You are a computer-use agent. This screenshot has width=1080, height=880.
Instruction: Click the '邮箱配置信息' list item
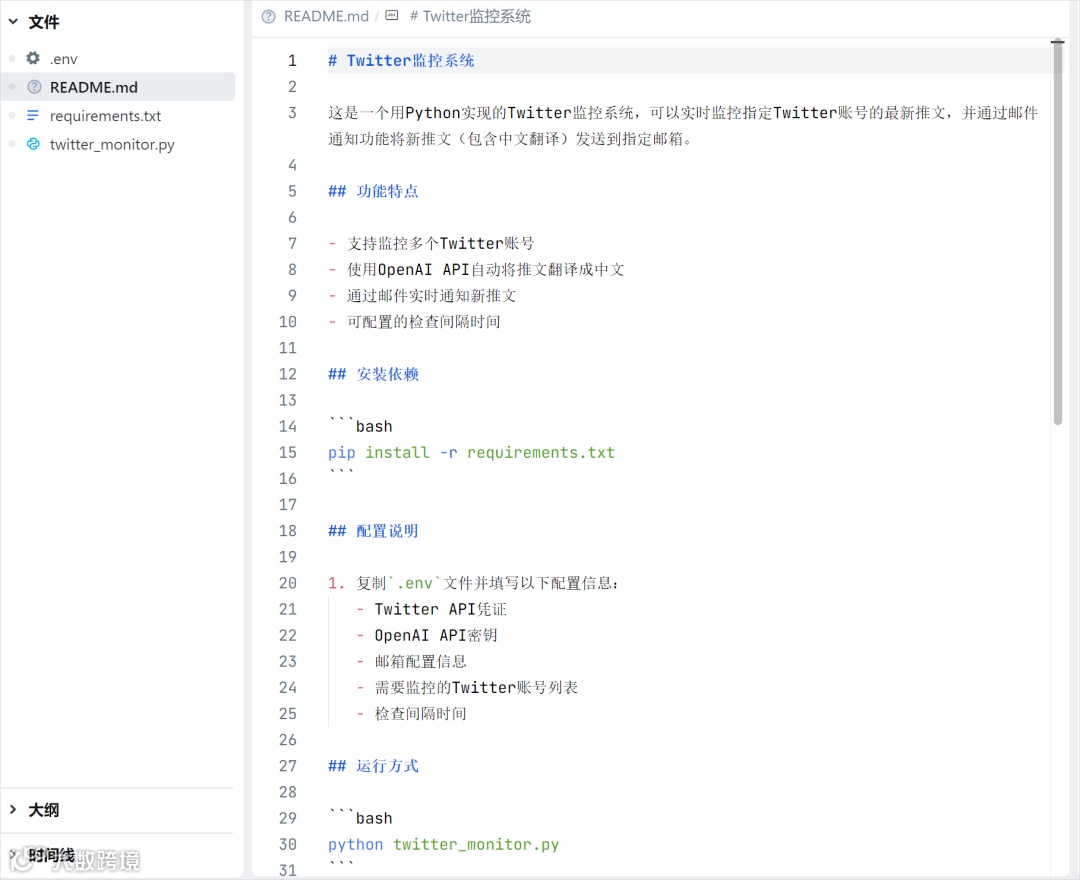tap(420, 662)
